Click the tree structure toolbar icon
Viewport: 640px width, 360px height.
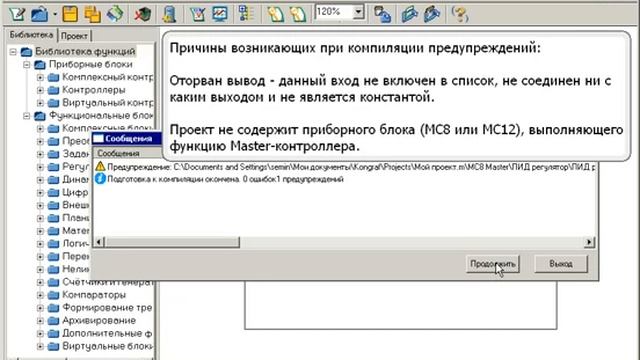[x=246, y=14]
